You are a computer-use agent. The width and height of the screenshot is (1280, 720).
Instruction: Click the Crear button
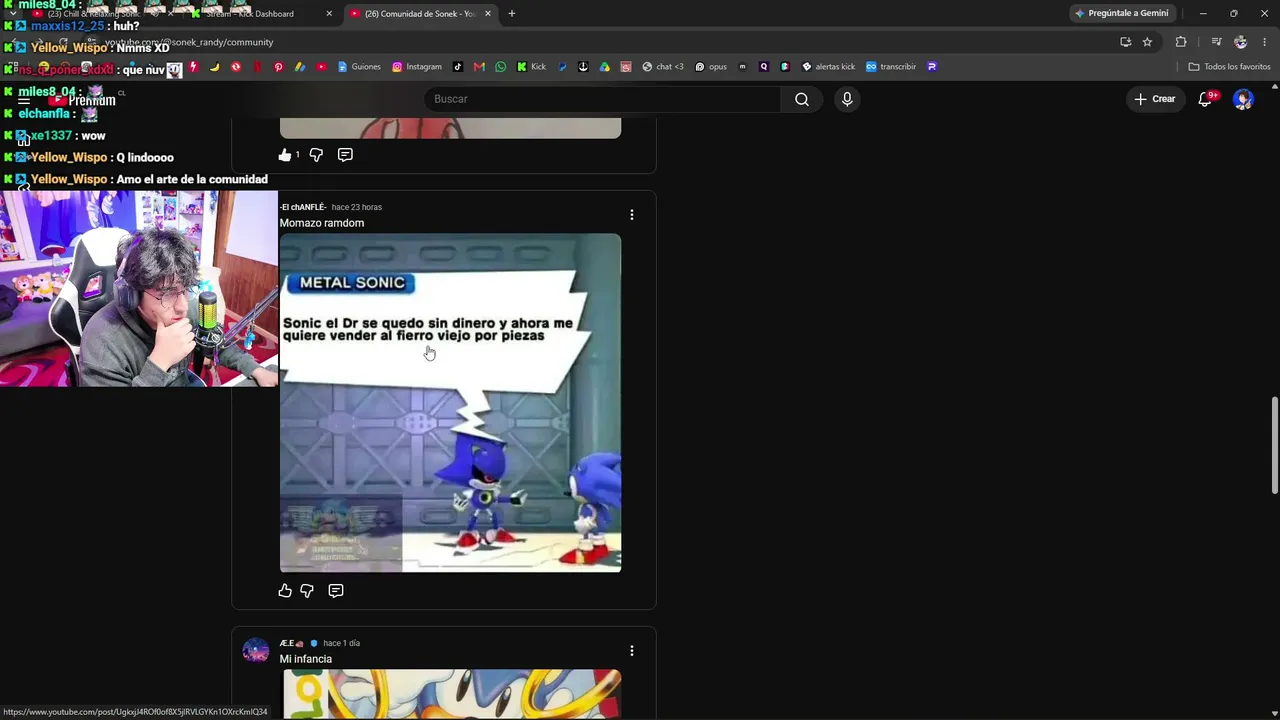click(x=1154, y=99)
